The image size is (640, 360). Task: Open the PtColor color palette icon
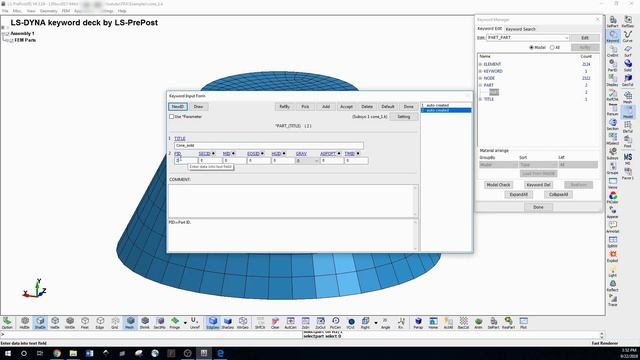(x=613, y=198)
